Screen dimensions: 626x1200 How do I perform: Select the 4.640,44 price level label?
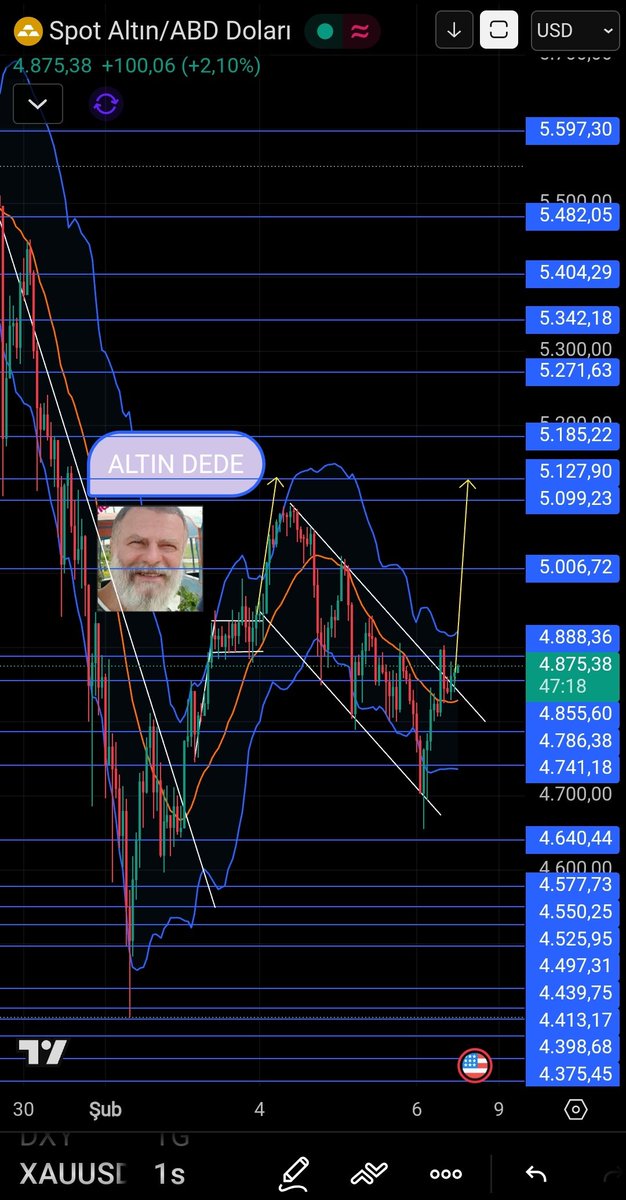coord(575,839)
